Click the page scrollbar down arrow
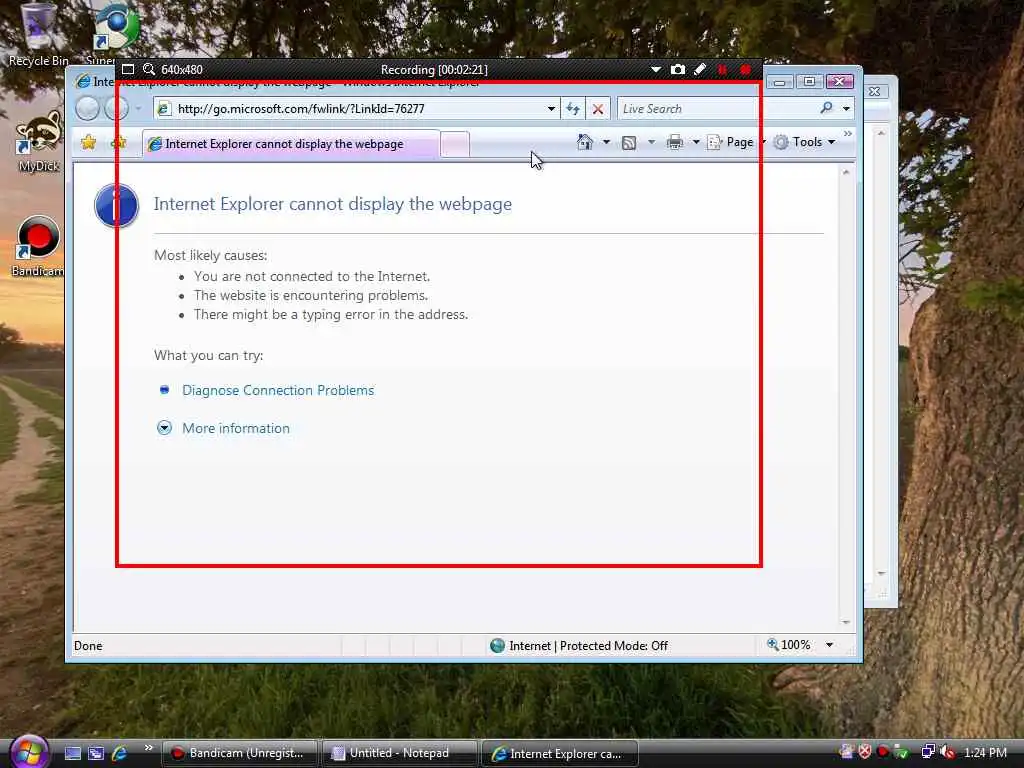Viewport: 1024px width, 768px height. [x=846, y=622]
